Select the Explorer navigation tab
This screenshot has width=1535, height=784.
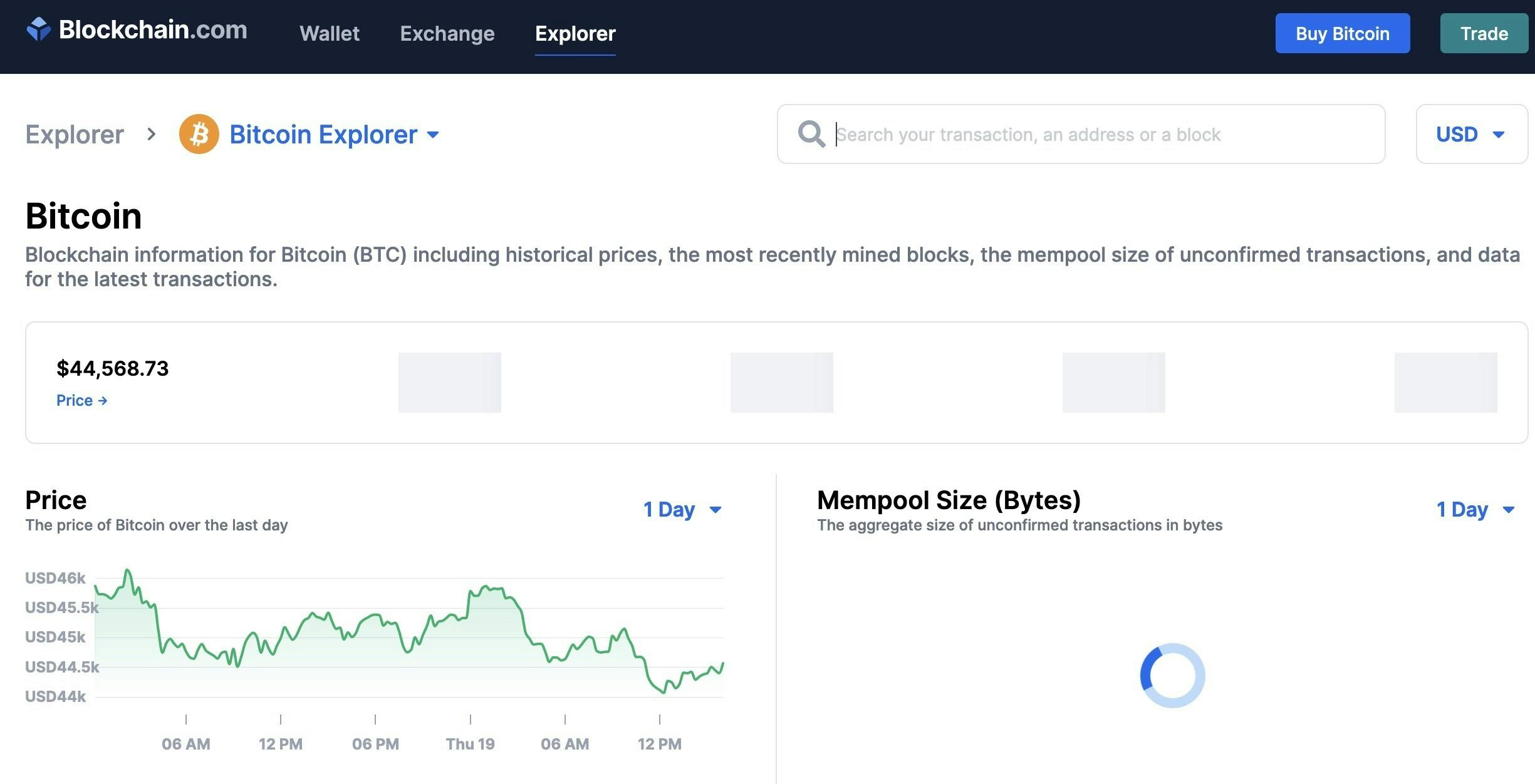point(575,33)
